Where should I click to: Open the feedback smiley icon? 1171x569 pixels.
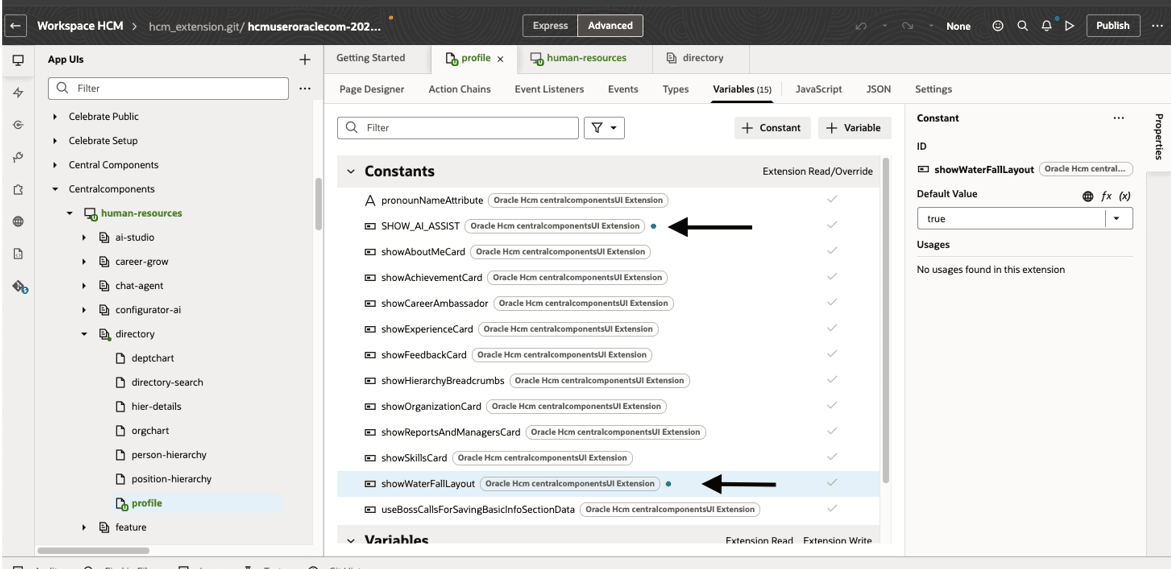(998, 25)
